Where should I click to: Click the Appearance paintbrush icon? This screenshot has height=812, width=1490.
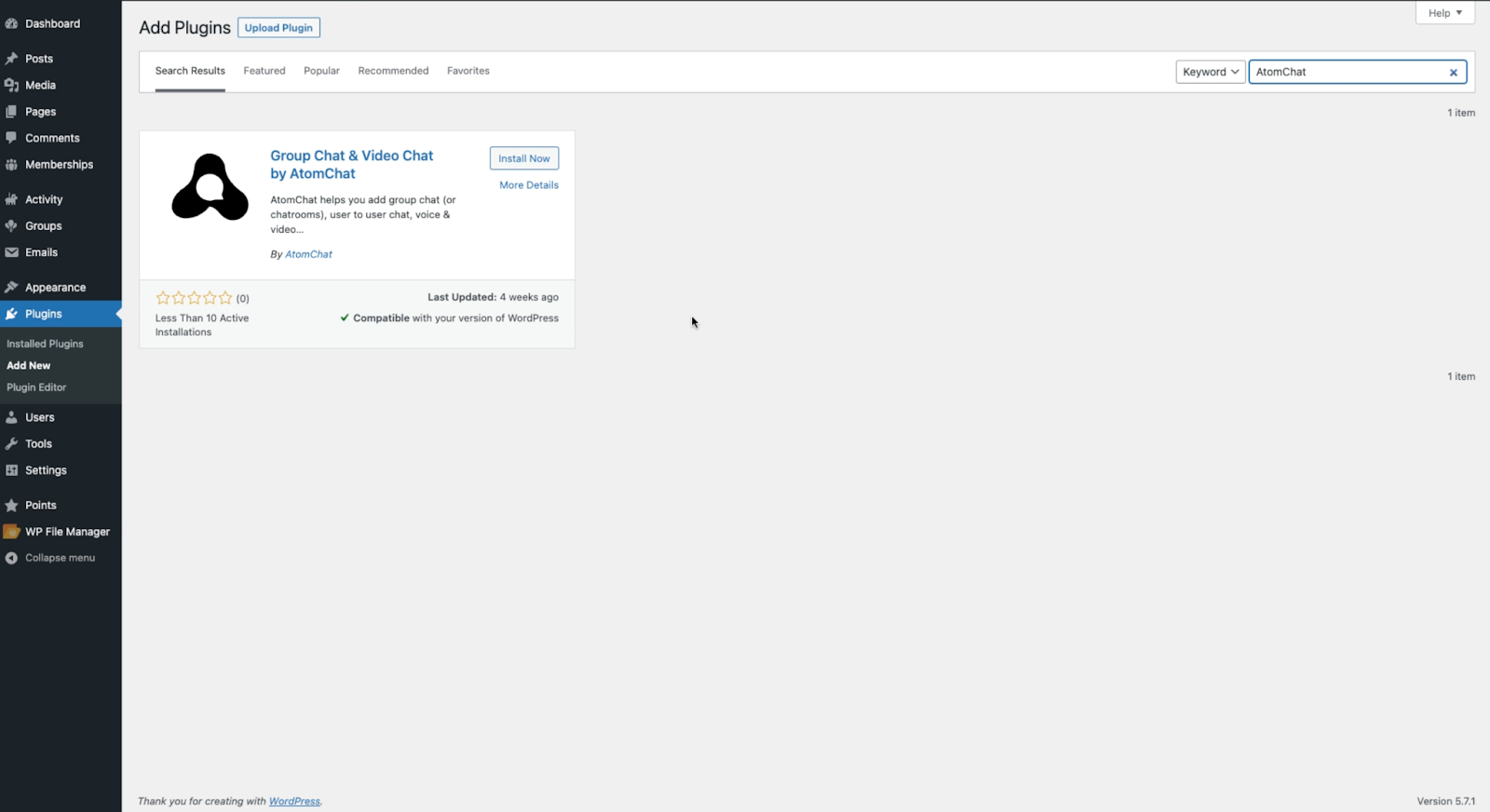point(11,288)
